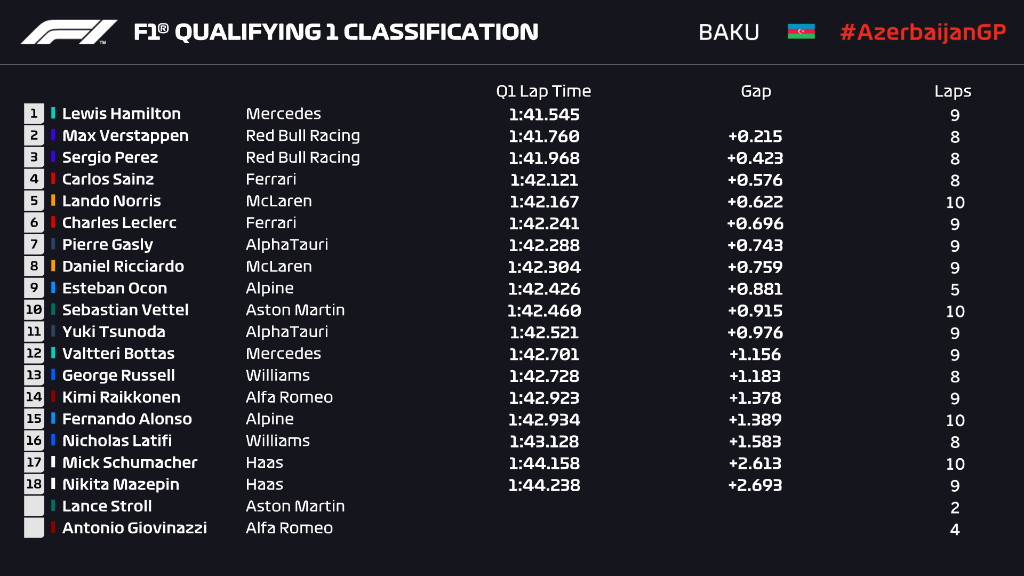Screen dimensions: 1024x576
Task: Click position 10 number badge
Action: click(35, 310)
